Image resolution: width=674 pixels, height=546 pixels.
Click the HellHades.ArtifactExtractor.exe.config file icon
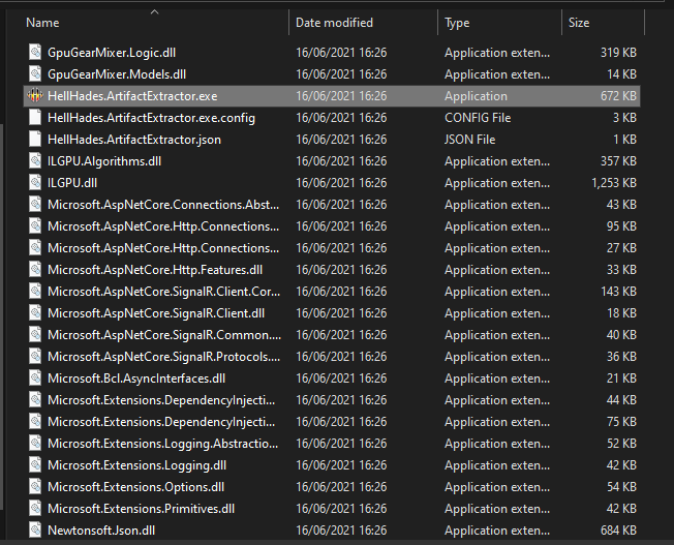(x=35, y=118)
